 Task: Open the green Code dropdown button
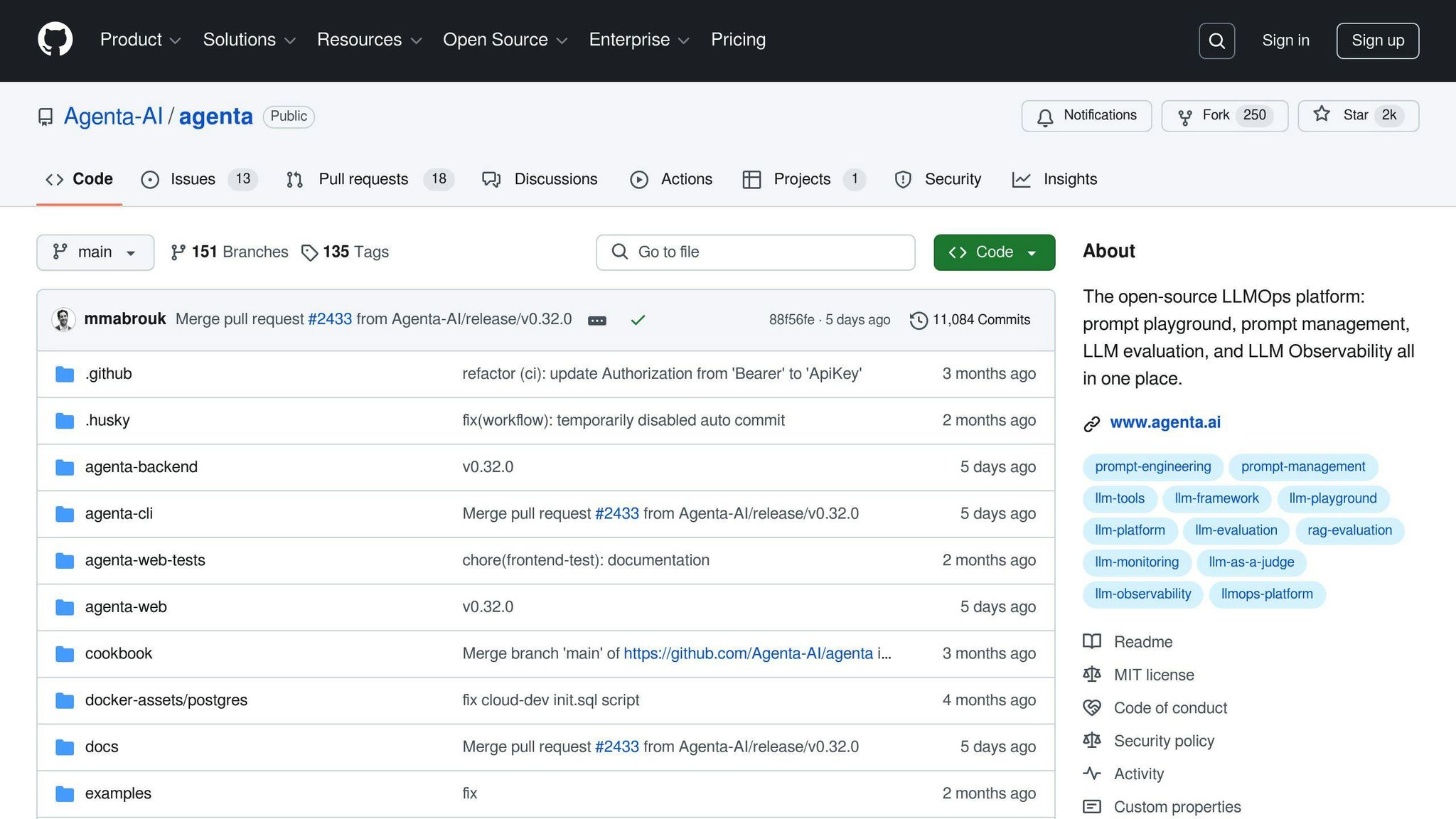tap(994, 252)
